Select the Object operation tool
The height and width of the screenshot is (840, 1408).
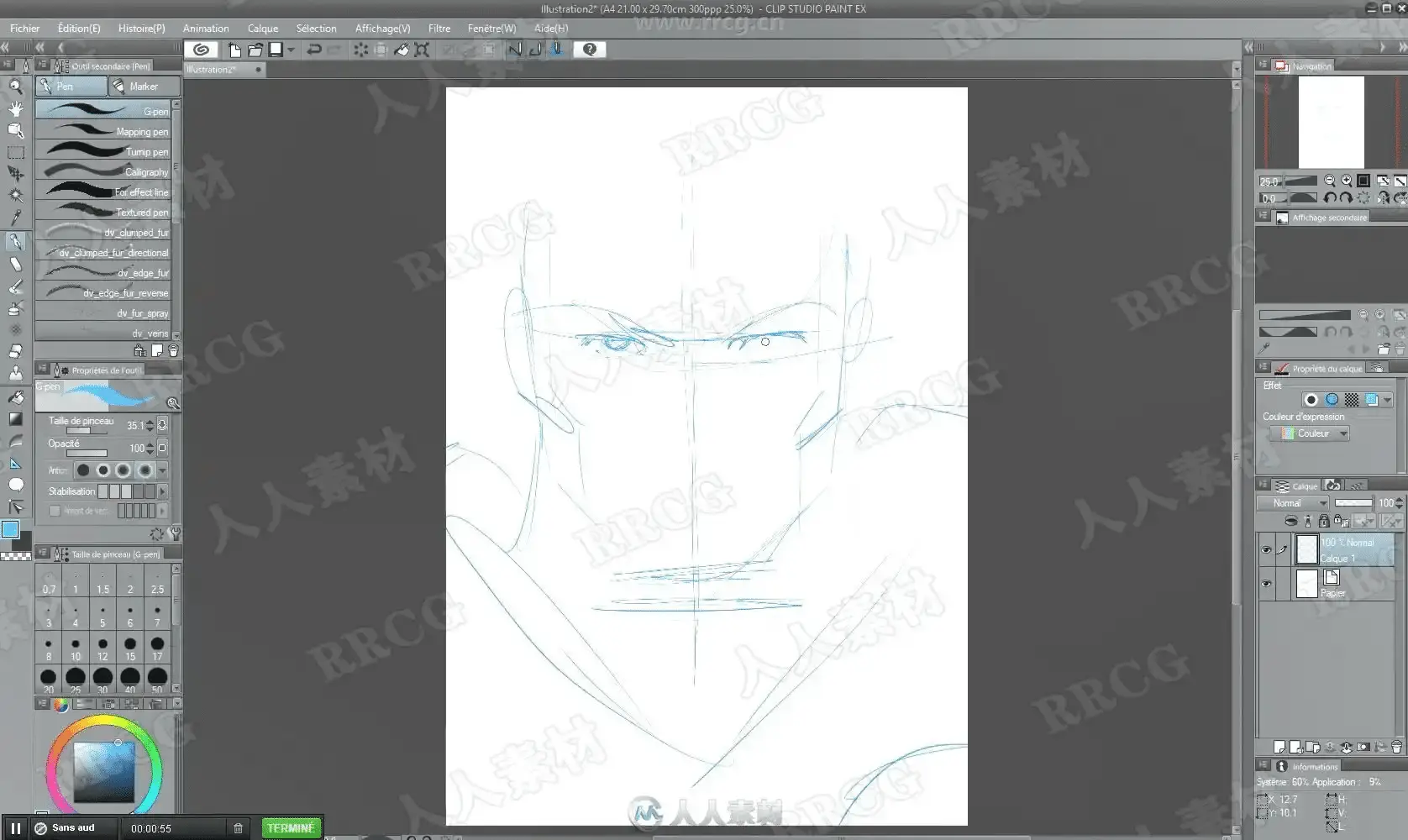[x=15, y=130]
